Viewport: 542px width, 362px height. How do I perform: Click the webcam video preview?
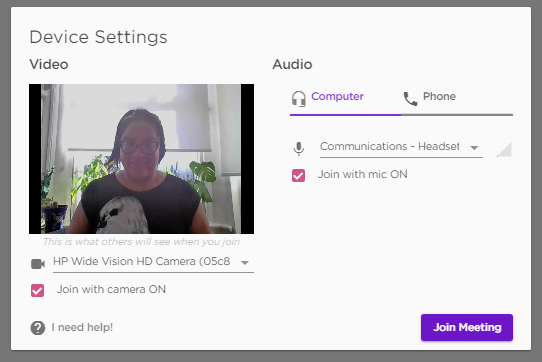coord(141,159)
